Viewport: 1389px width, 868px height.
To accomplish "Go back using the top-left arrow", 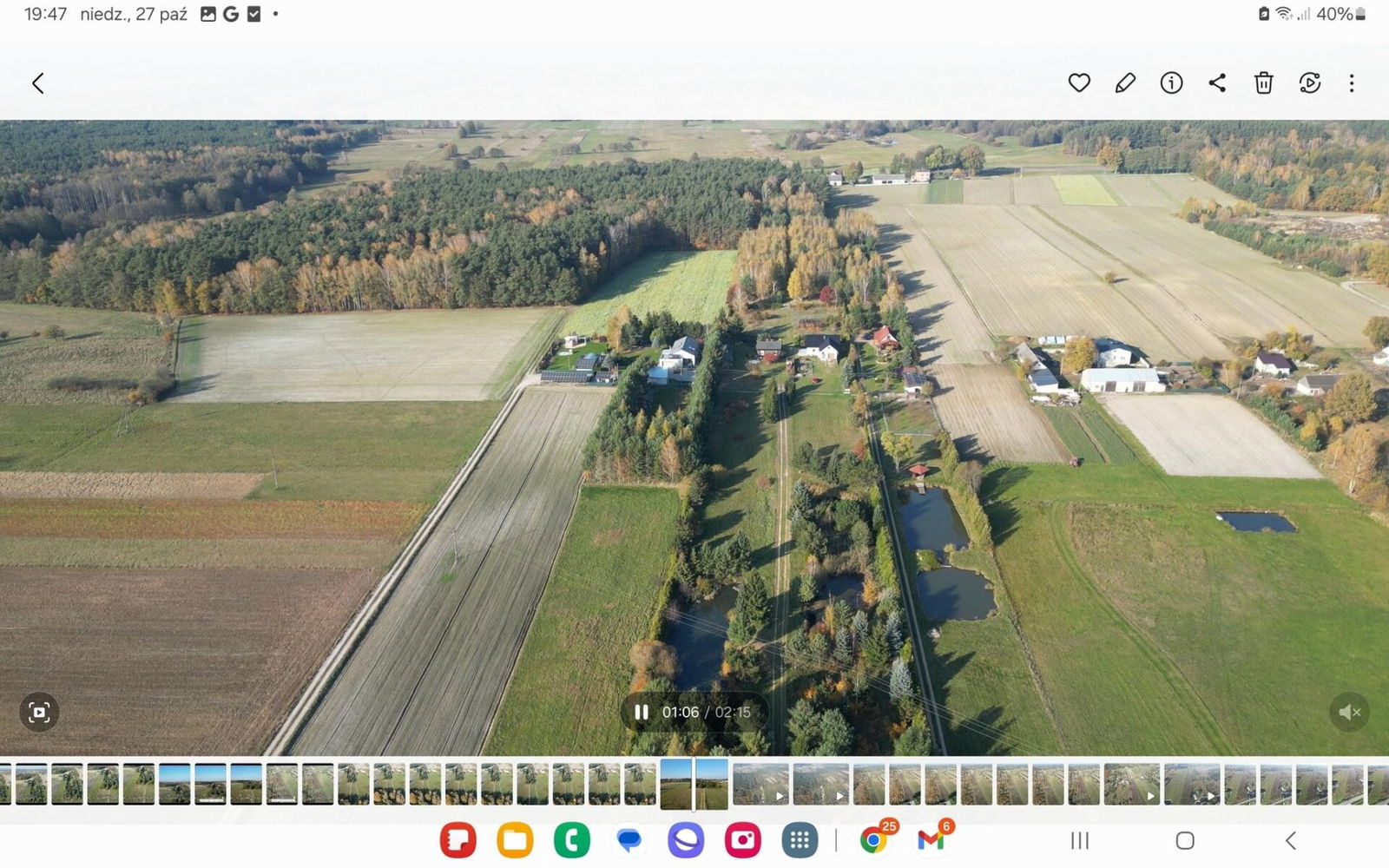I will click(37, 83).
